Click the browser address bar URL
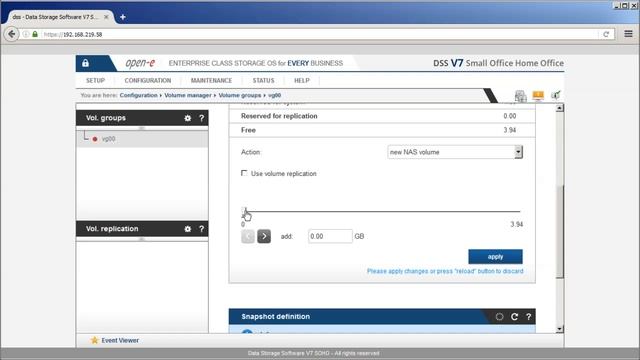 [73, 35]
